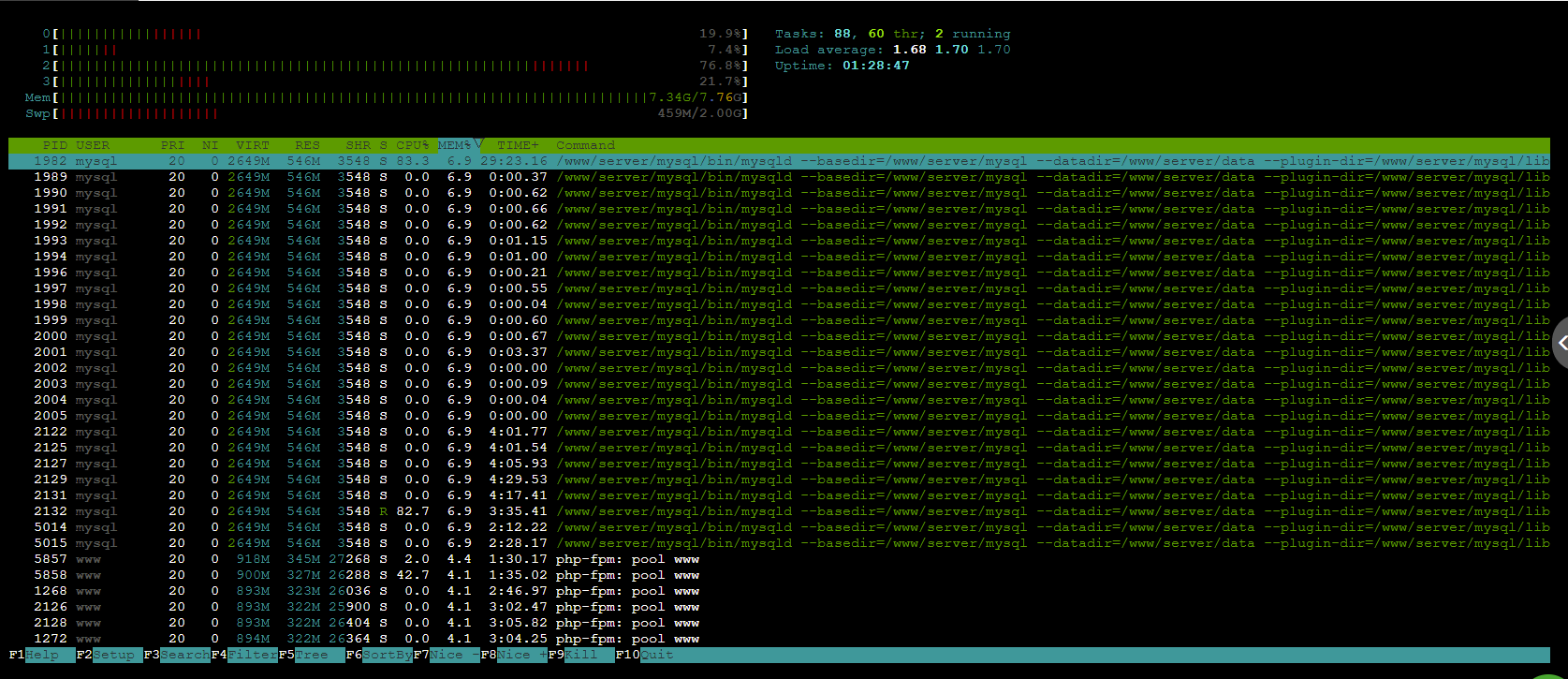Select the highlighted process row PID 1982
This screenshot has width=1568, height=679.
pyautogui.click(x=779, y=161)
